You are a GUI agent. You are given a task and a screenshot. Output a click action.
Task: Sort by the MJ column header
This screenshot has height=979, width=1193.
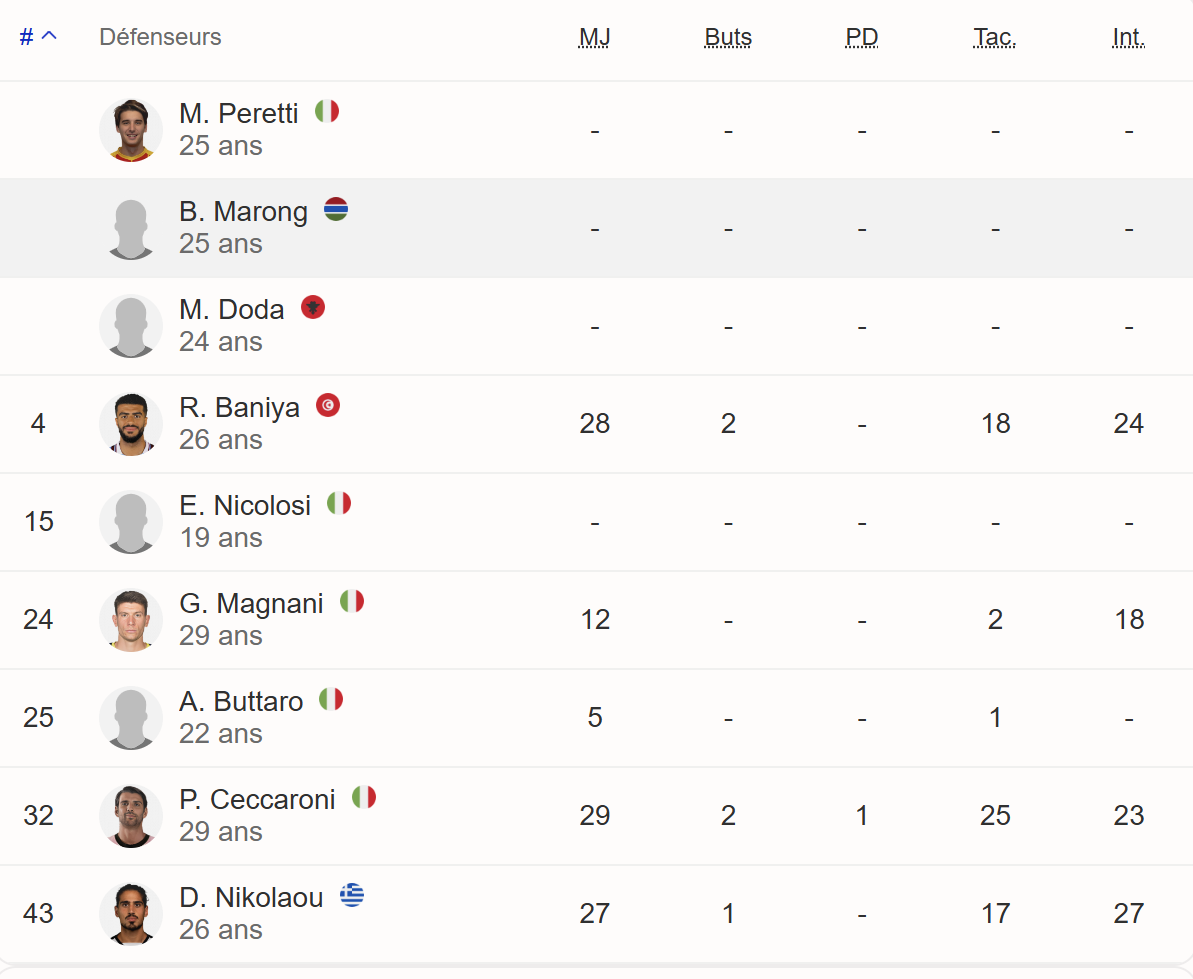(x=594, y=37)
